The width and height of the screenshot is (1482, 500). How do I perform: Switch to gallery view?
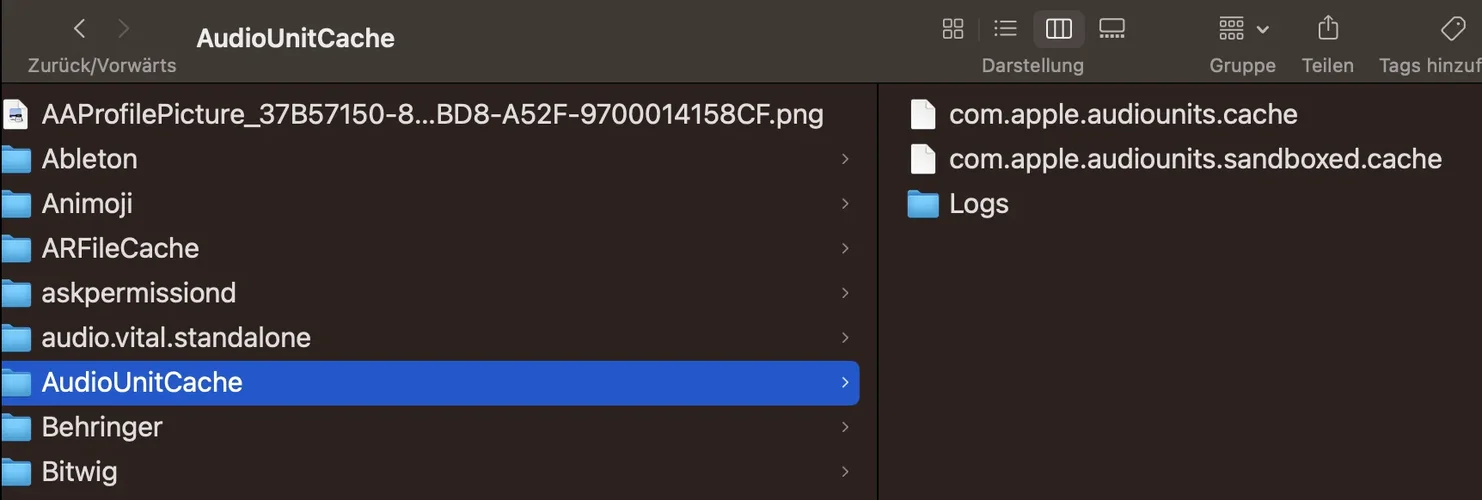pyautogui.click(x=1112, y=29)
